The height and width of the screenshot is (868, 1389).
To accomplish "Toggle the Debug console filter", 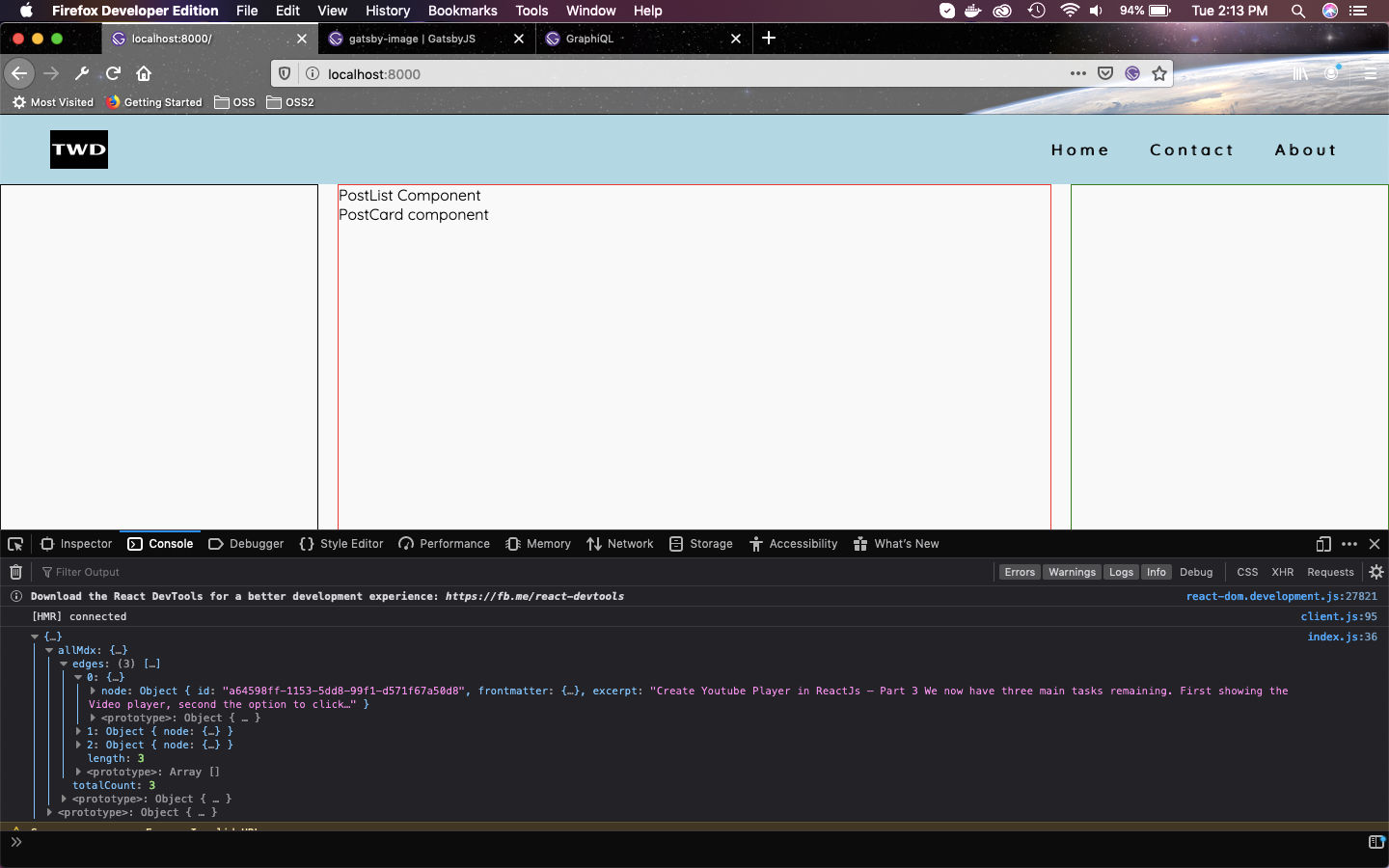I will pos(1196,572).
